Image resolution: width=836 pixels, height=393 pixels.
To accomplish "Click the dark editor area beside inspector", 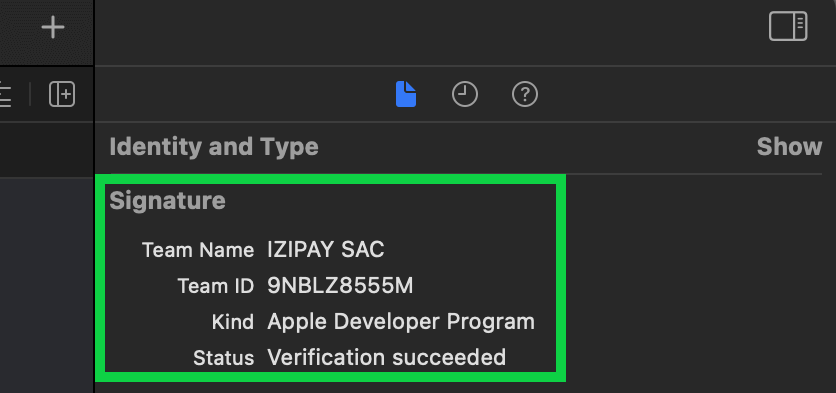I will 46,283.
